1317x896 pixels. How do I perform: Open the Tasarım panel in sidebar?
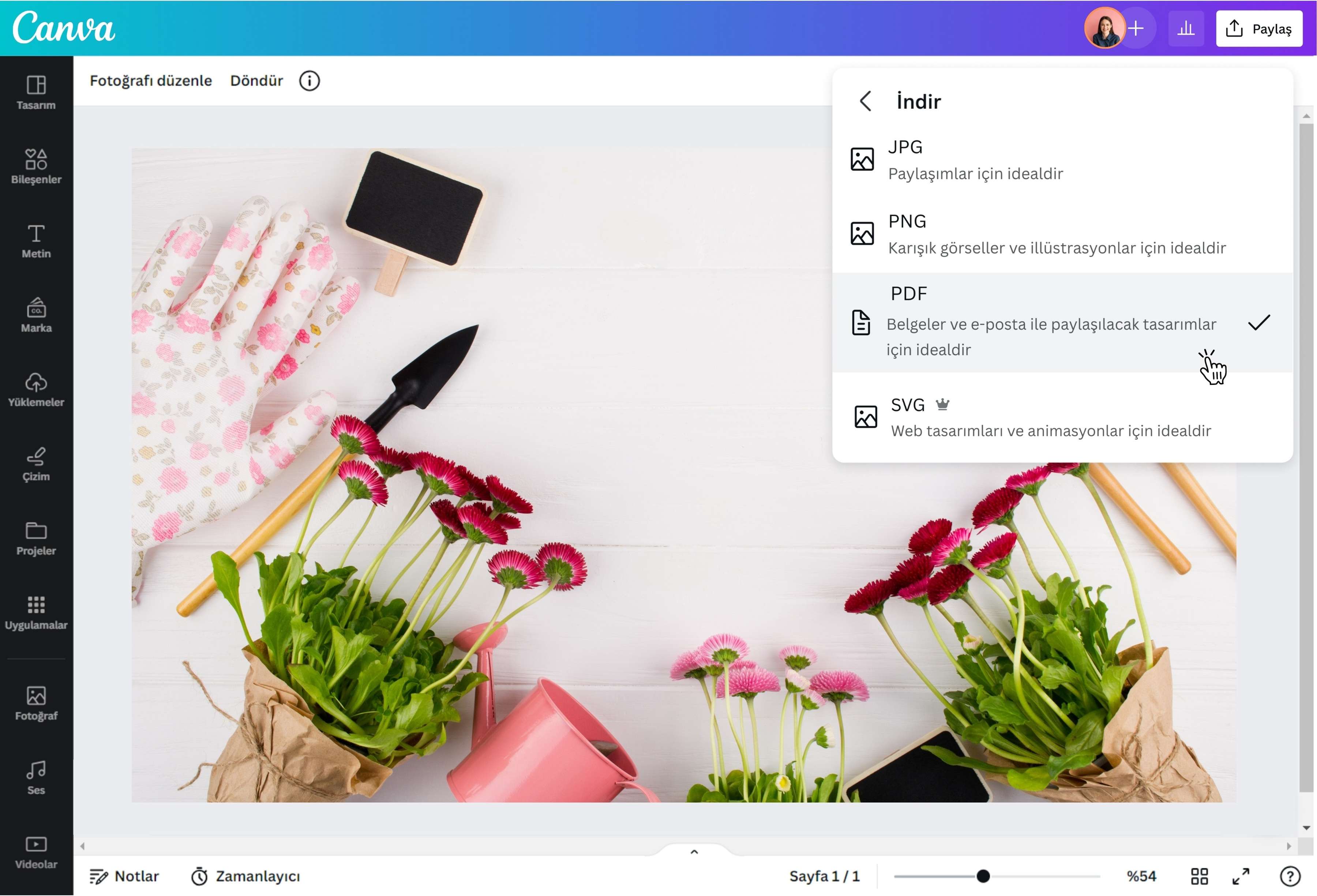coord(36,93)
